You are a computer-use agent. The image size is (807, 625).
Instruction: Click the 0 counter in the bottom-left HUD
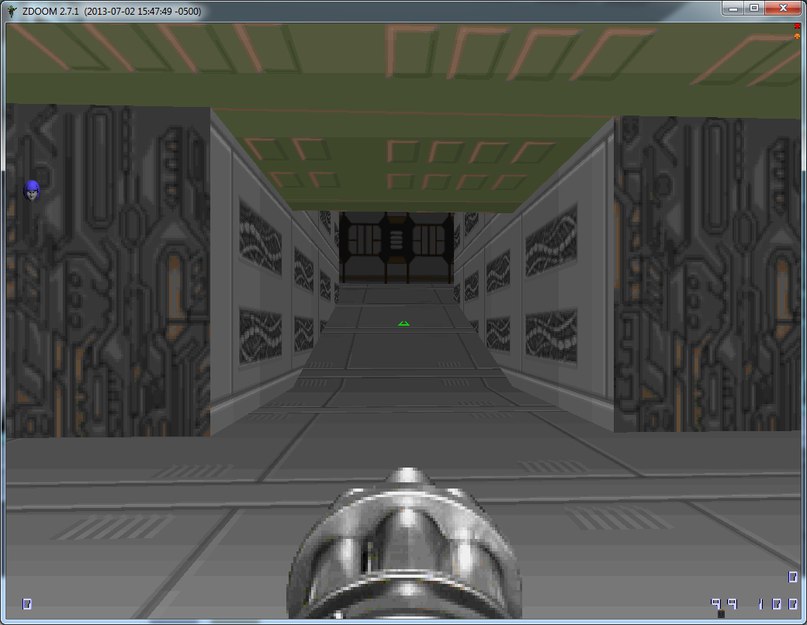(x=27, y=604)
